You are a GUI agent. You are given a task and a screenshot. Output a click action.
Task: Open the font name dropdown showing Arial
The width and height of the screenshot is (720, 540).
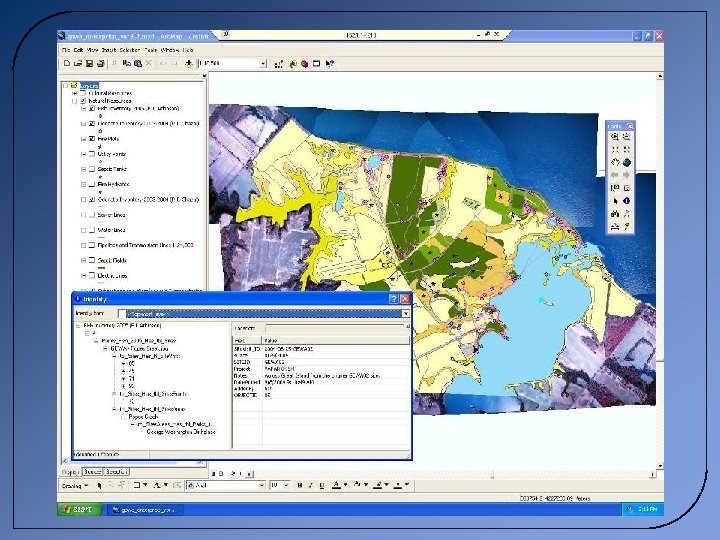pos(262,485)
